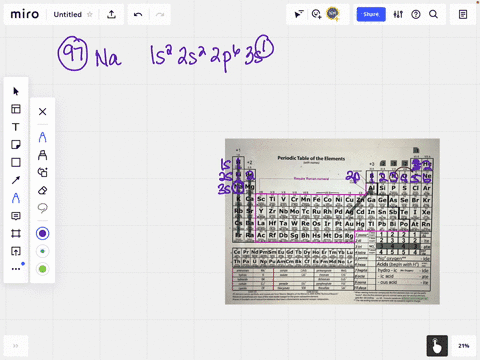This screenshot has height=360, width=480.
Task: Pick the purple pen color preset
Action: point(42,233)
